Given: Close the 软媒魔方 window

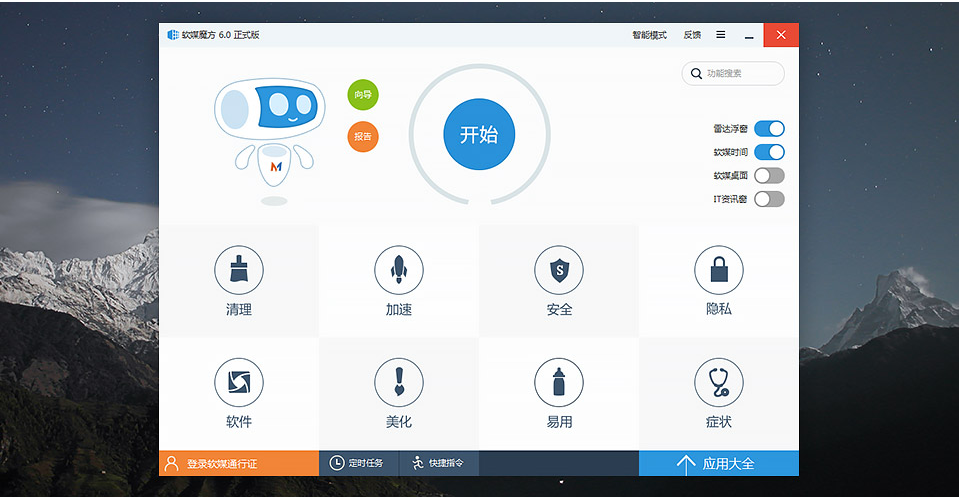Looking at the screenshot, I should (781, 35).
